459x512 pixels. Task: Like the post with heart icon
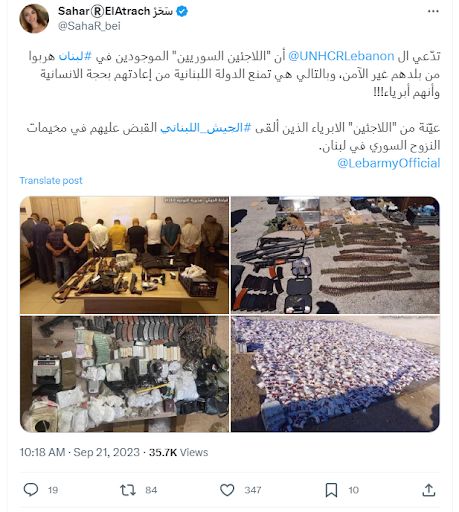(227, 490)
